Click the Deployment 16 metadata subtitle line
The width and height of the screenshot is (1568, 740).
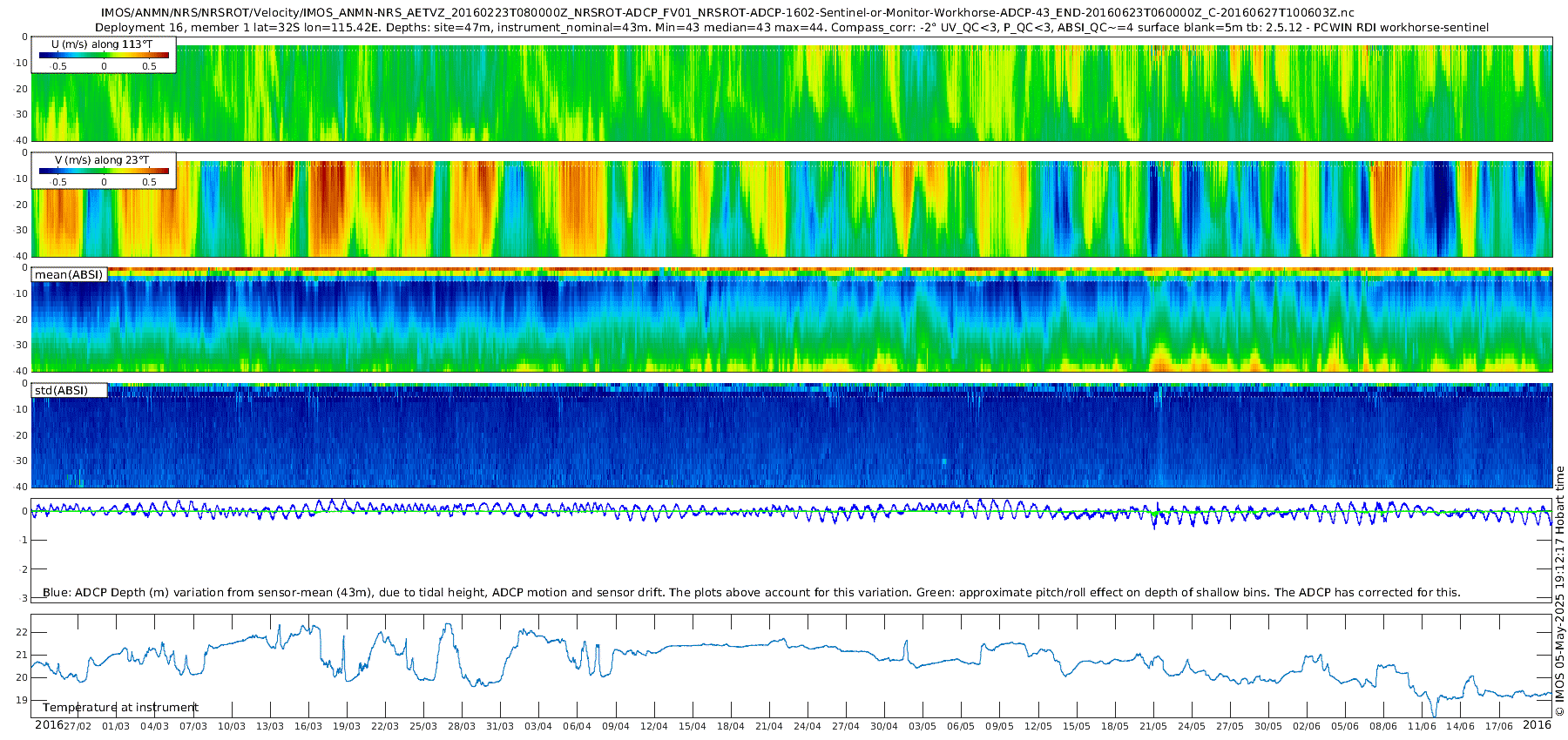[792, 28]
